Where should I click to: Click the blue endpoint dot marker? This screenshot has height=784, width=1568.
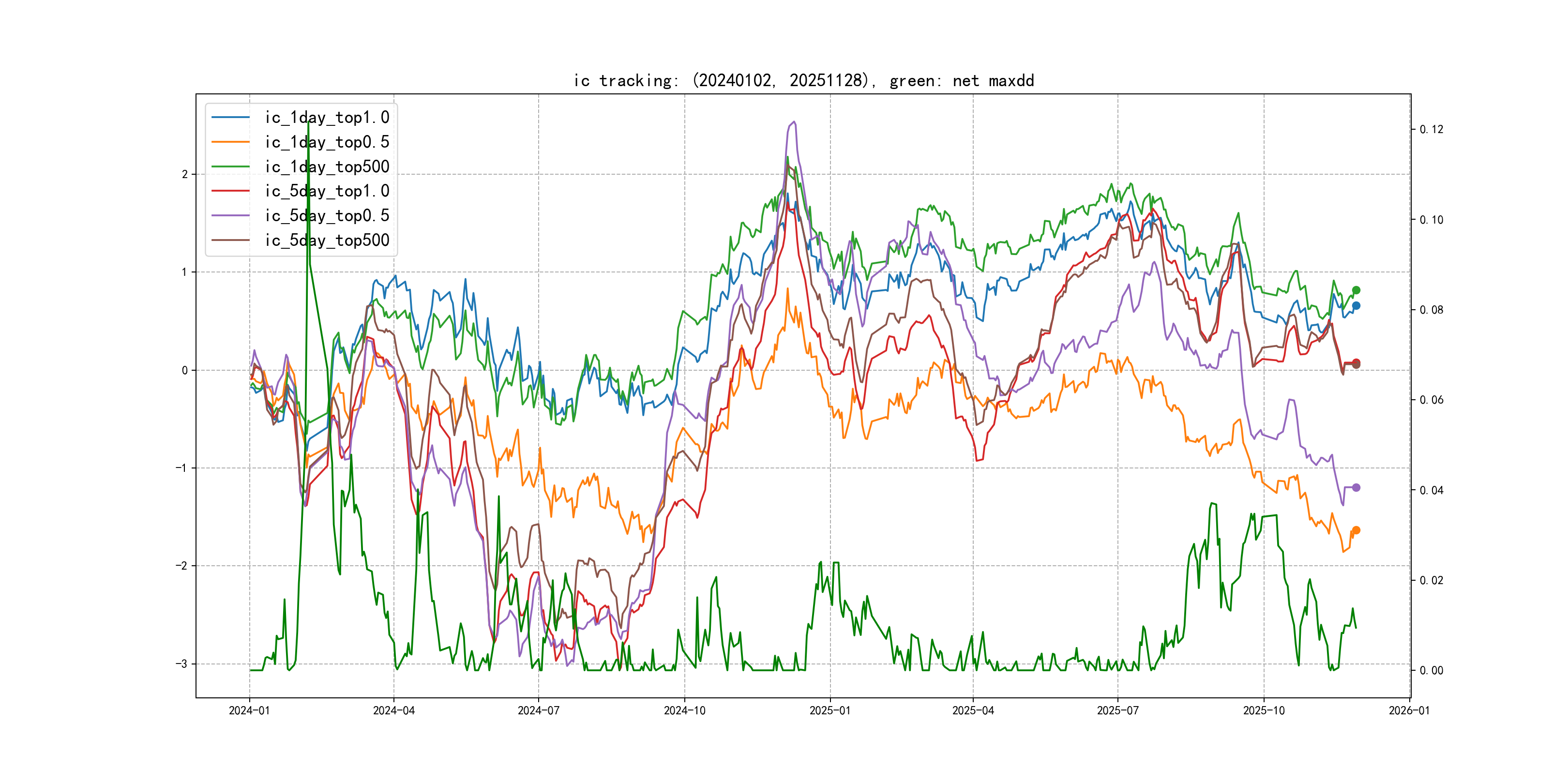pos(1356,305)
